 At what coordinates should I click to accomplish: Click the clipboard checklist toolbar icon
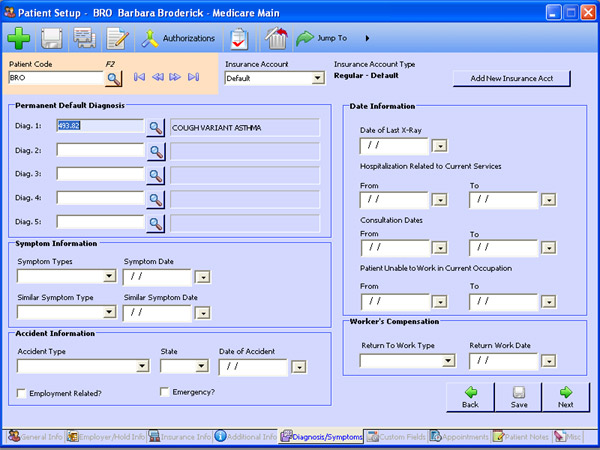[239, 39]
